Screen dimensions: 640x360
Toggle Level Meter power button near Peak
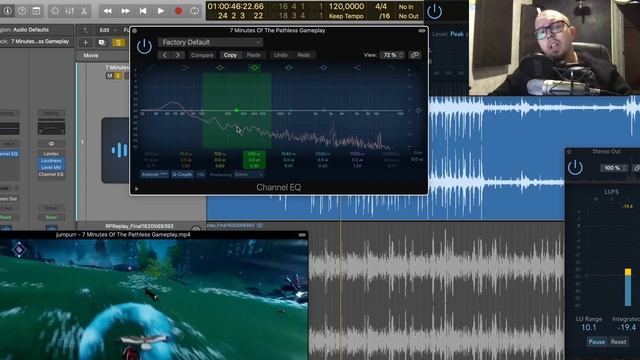point(434,11)
